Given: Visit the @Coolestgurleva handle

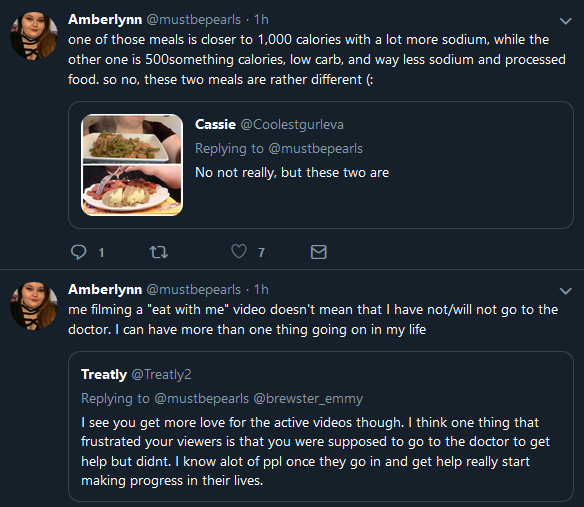Looking at the screenshot, I should point(292,125).
